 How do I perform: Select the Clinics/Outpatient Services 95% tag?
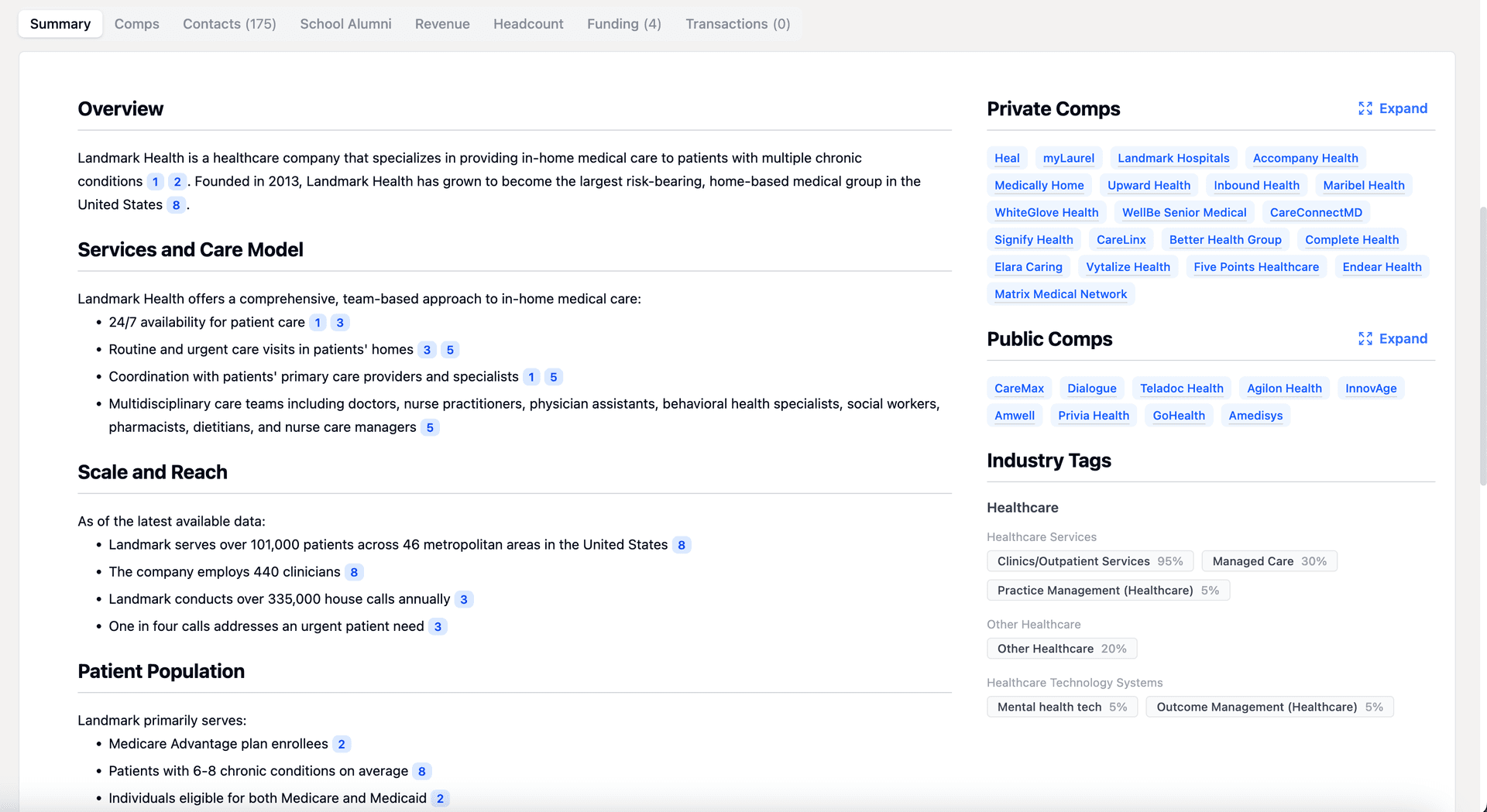(x=1090, y=561)
